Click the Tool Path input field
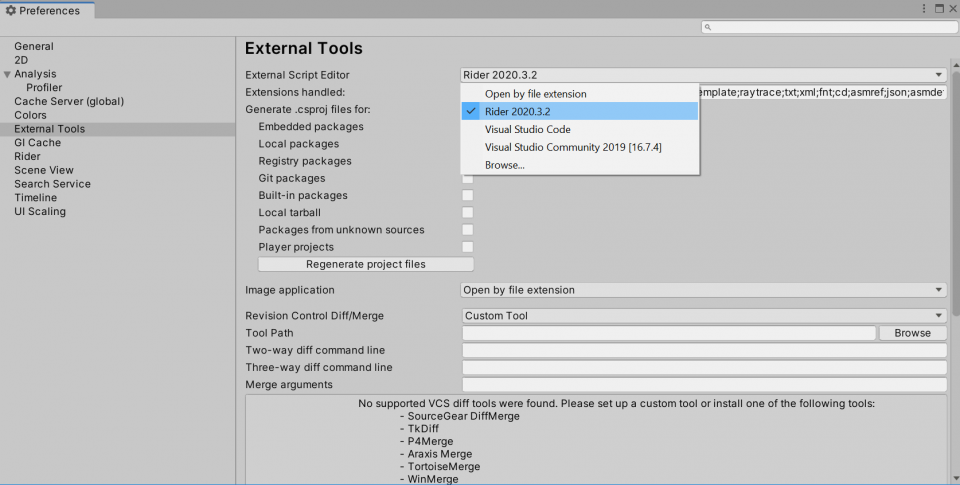Viewport: 960px width, 485px height. pyautogui.click(x=669, y=333)
